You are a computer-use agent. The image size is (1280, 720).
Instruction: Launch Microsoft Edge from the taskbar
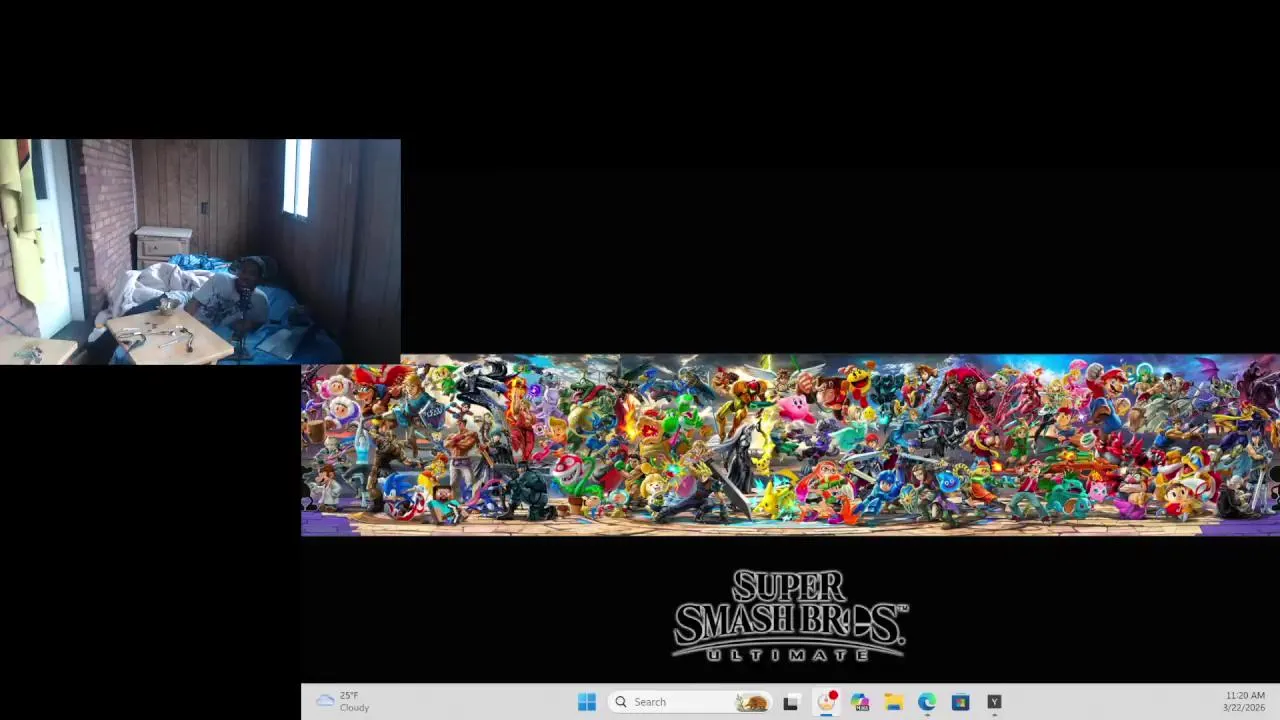point(927,702)
